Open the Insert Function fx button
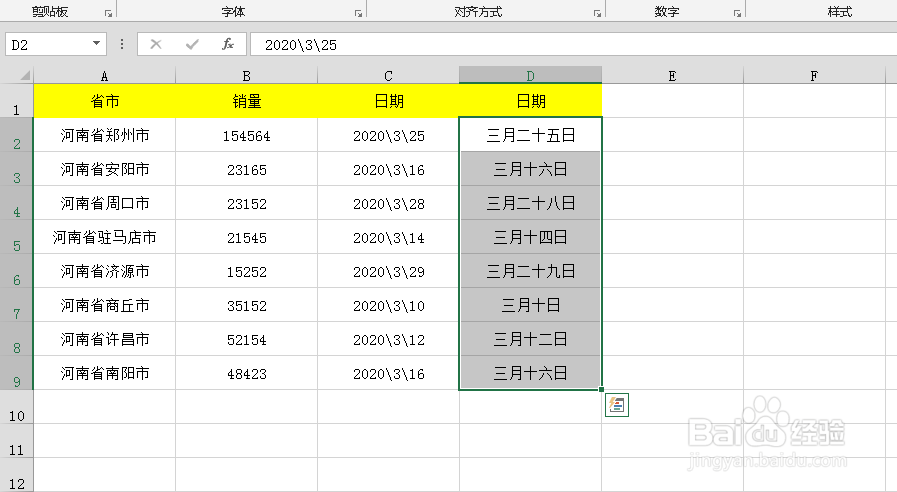This screenshot has height=492, width=897. click(x=228, y=45)
